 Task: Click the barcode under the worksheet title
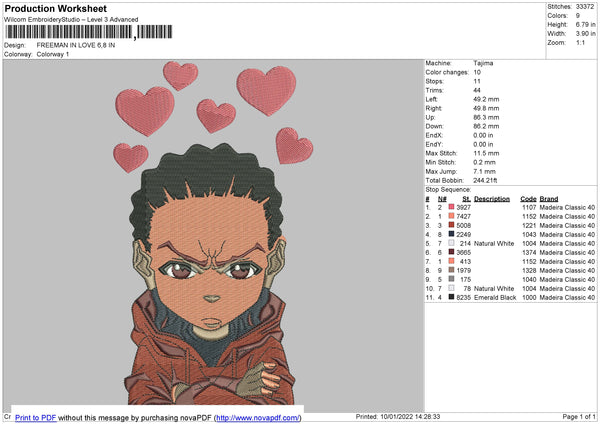(x=88, y=32)
